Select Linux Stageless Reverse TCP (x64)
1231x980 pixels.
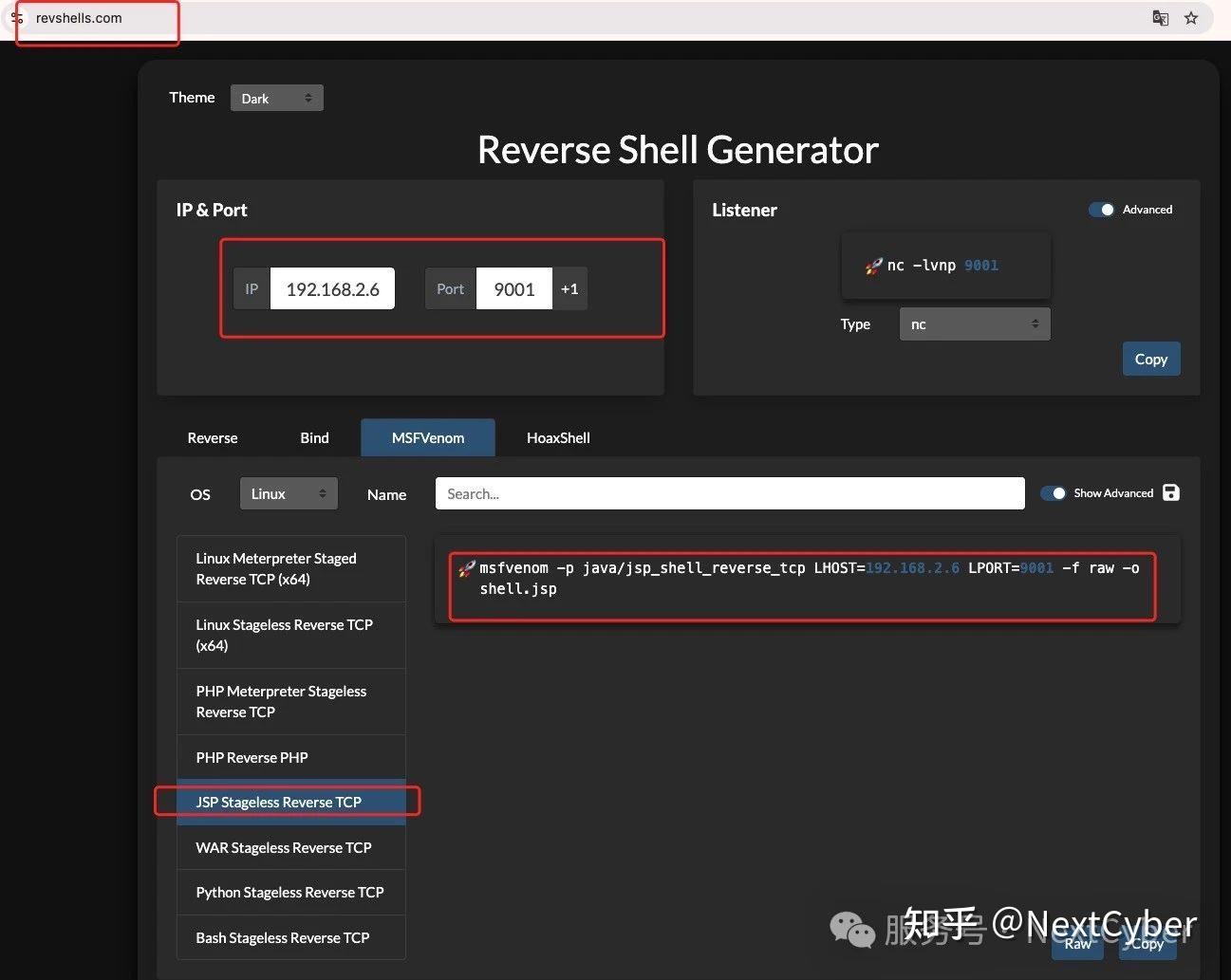click(291, 635)
